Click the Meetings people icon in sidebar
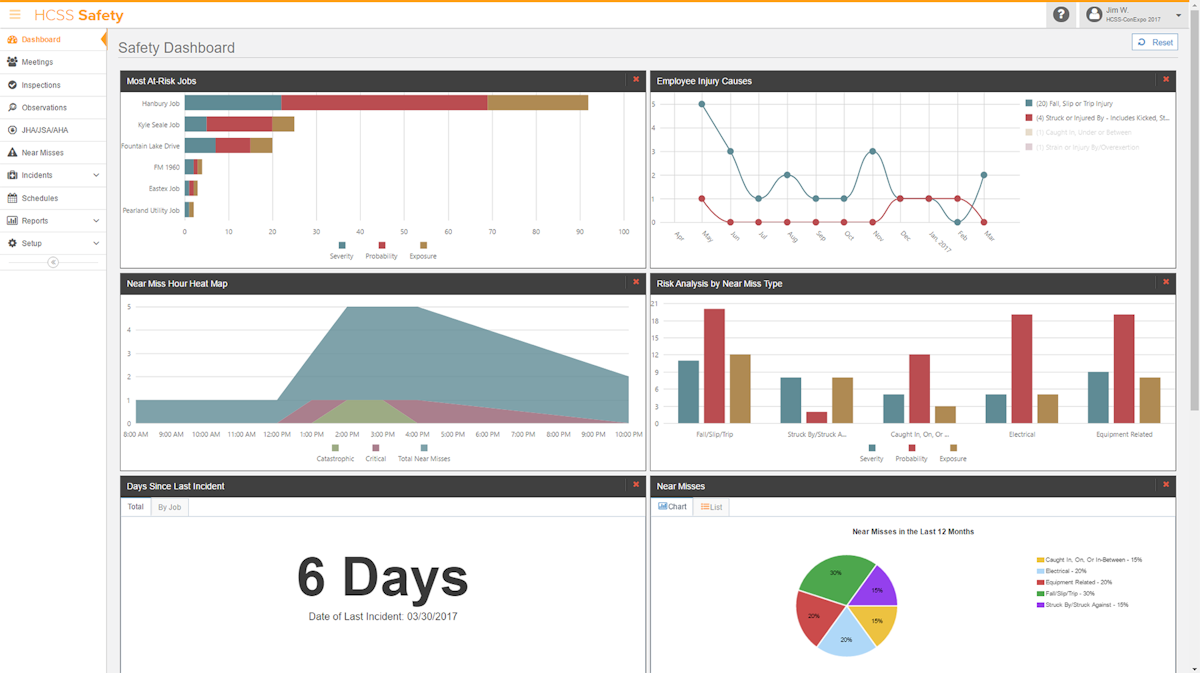This screenshot has width=1200, height=673. 12,62
